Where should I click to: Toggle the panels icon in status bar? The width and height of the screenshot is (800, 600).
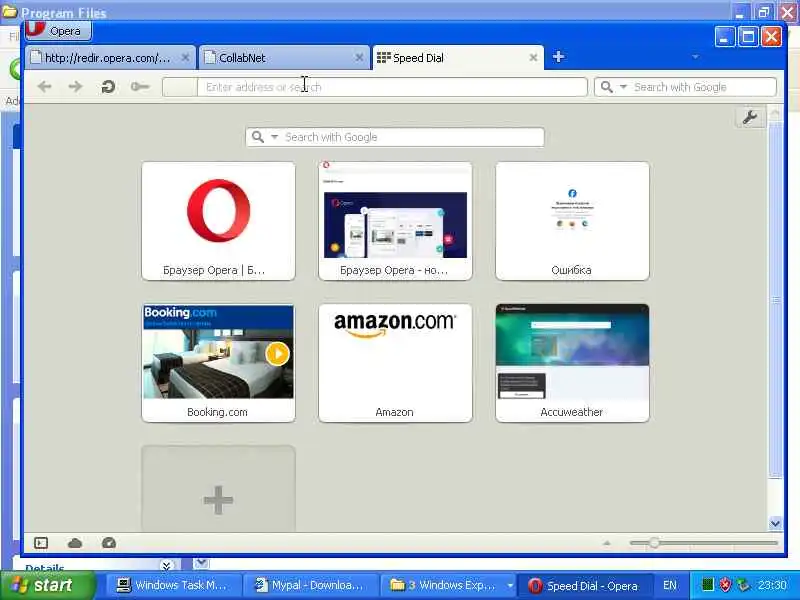coord(41,543)
